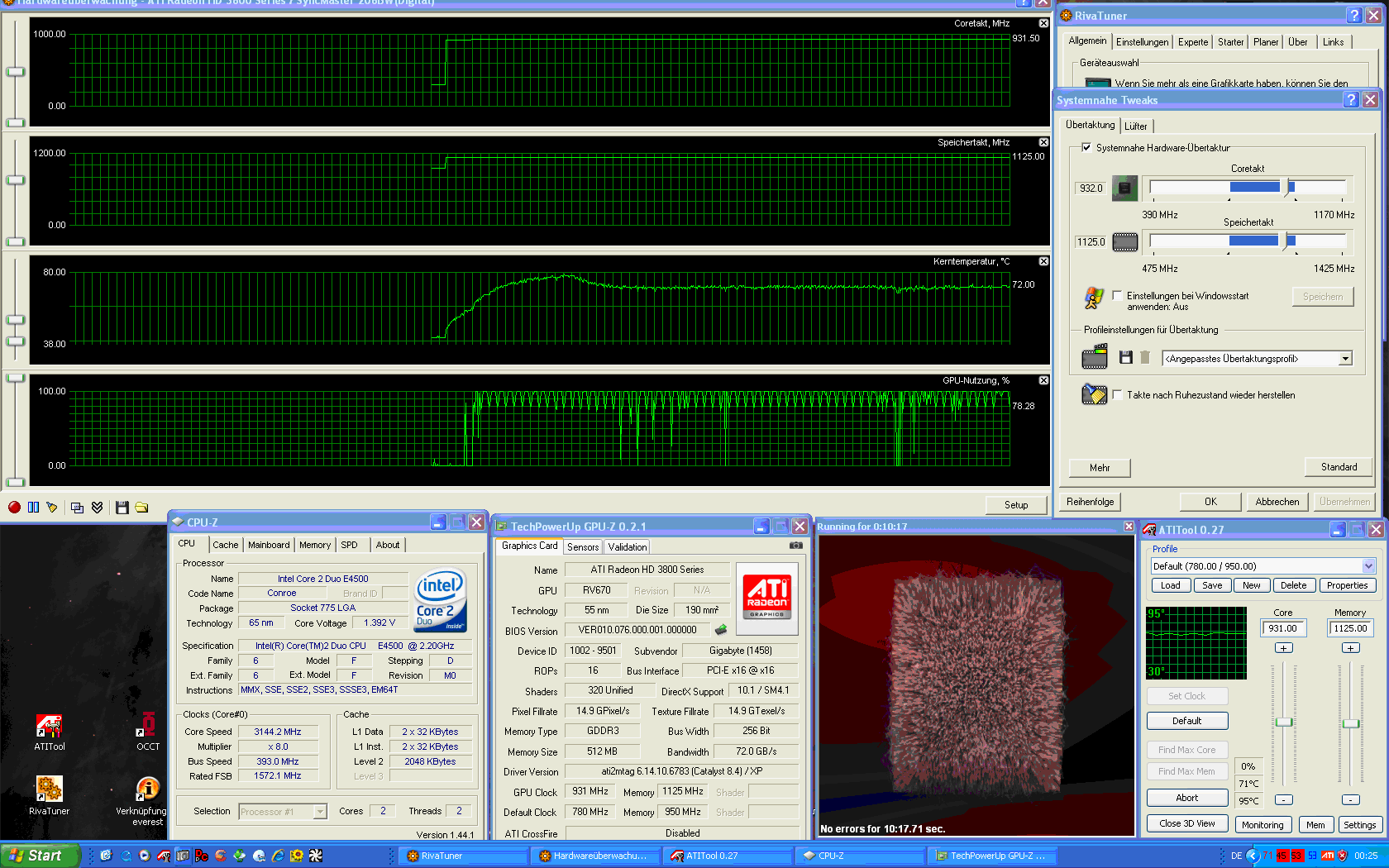The height and width of the screenshot is (868, 1389).
Task: Close the GPU-Nutzung graph
Action: 1043,380
